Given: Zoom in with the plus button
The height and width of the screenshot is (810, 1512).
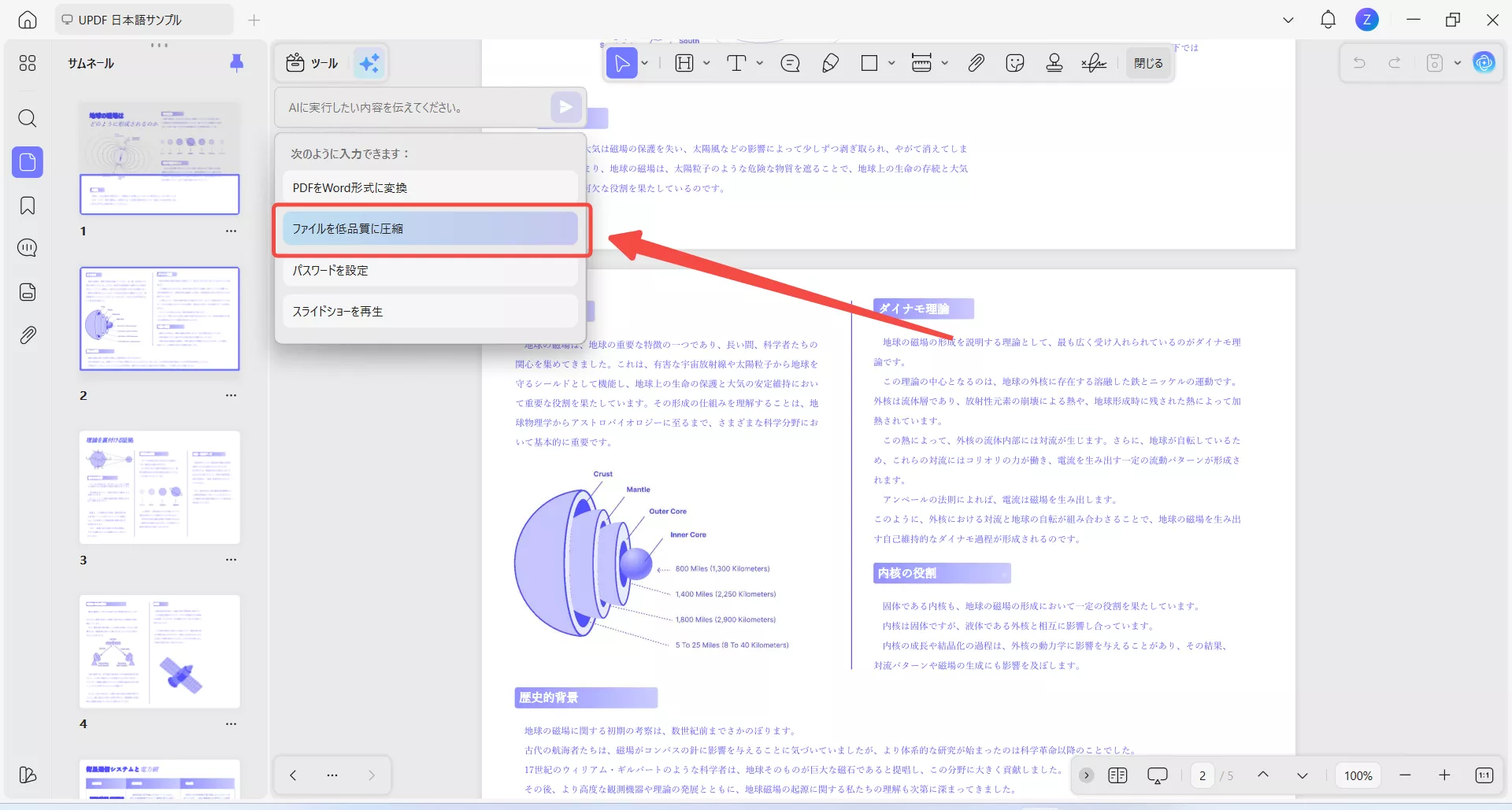Looking at the screenshot, I should (1444, 775).
